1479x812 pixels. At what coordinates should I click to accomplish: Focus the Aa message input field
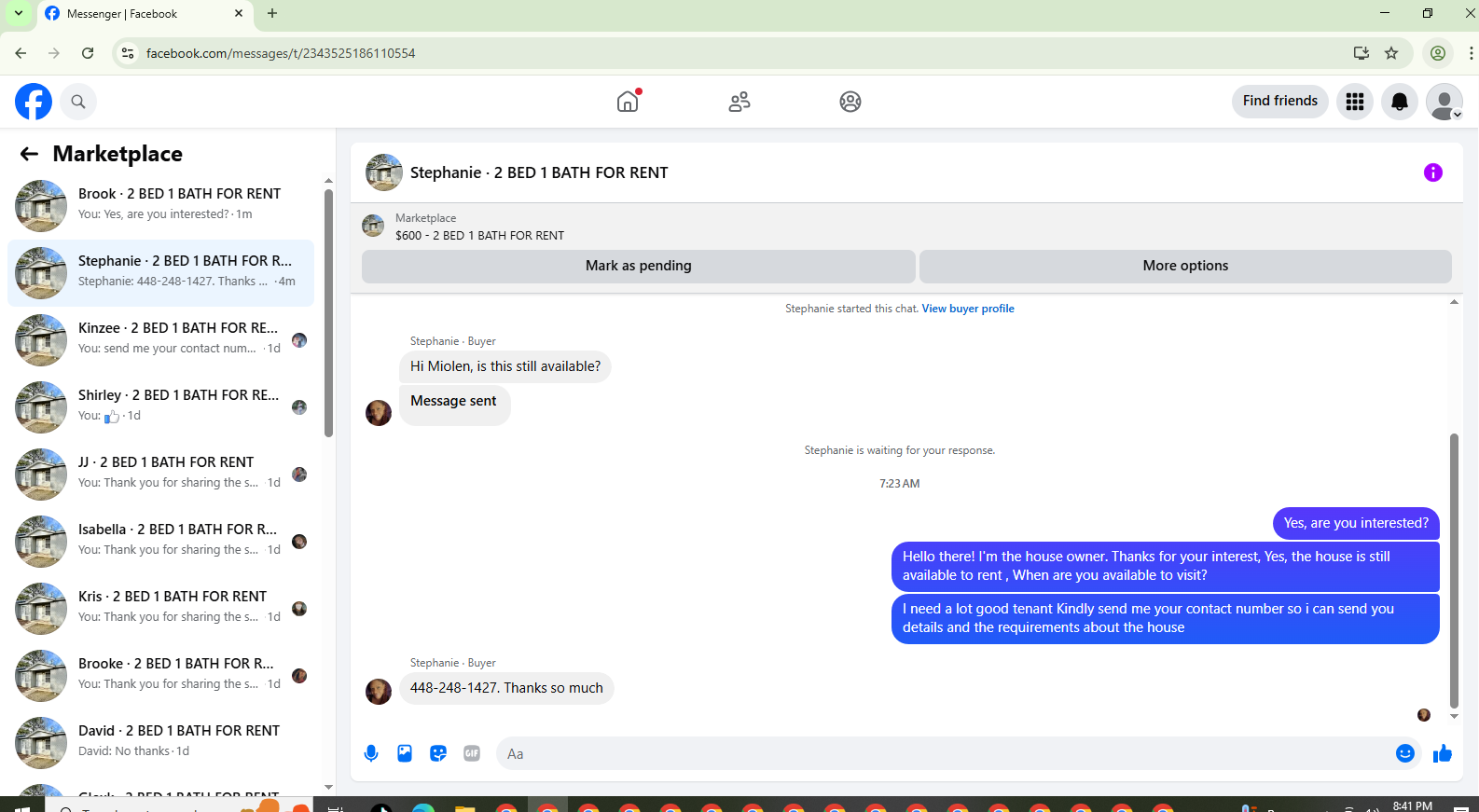point(942,753)
